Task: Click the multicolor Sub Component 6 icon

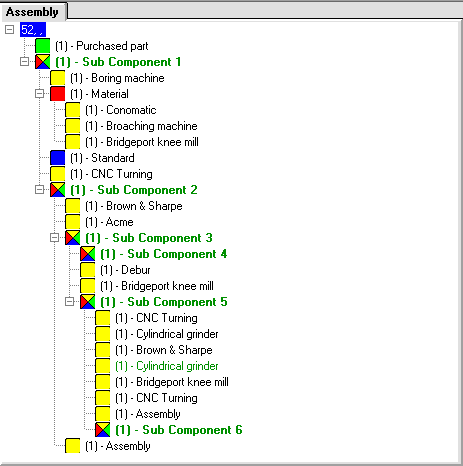Action: pos(103,430)
